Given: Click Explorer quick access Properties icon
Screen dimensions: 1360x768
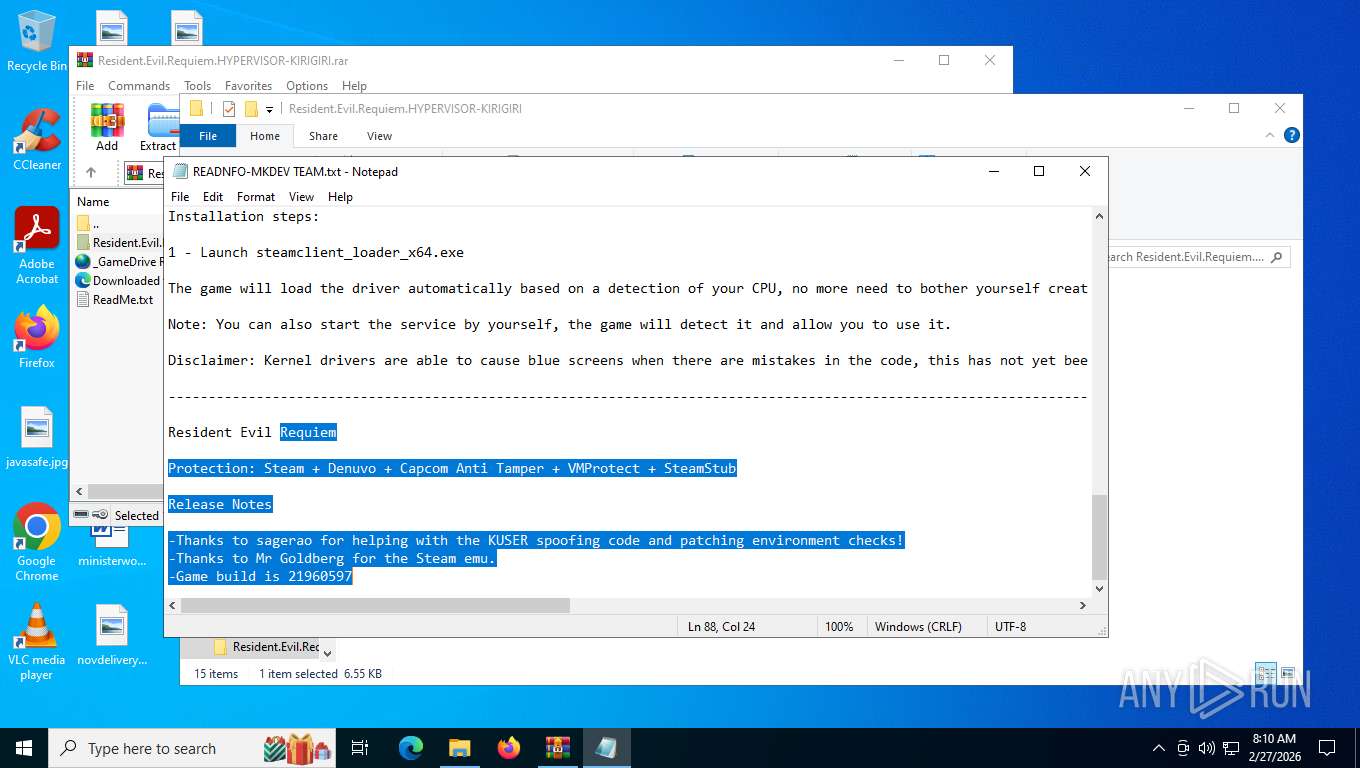Looking at the screenshot, I should coord(229,109).
